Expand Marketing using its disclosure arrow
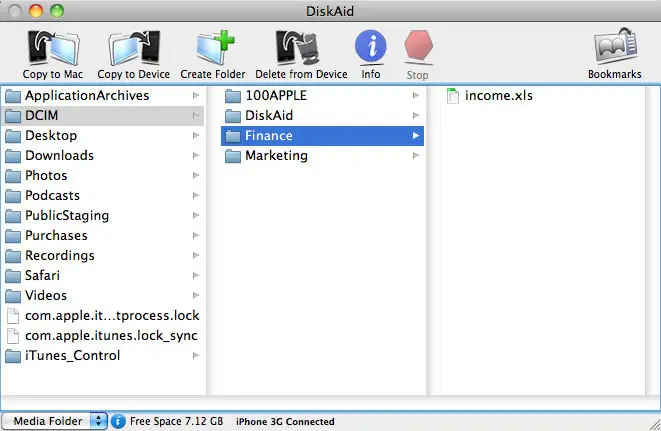 coord(416,156)
